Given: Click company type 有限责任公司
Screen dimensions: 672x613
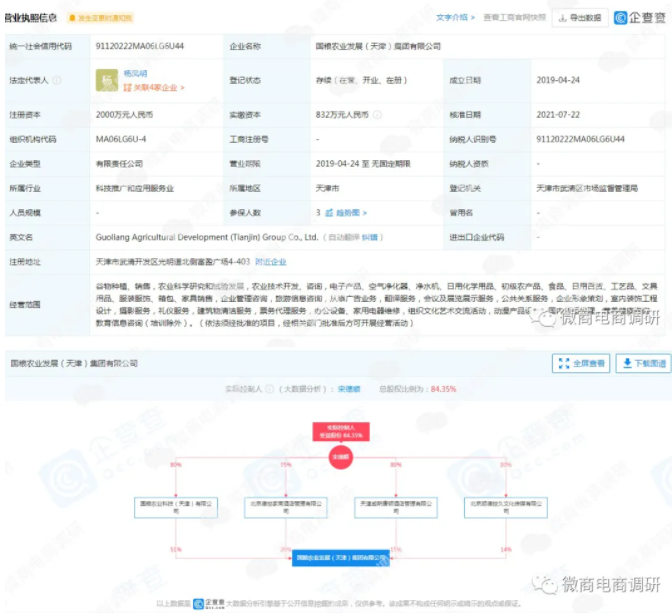Looking at the screenshot, I should pyautogui.click(x=119, y=164).
